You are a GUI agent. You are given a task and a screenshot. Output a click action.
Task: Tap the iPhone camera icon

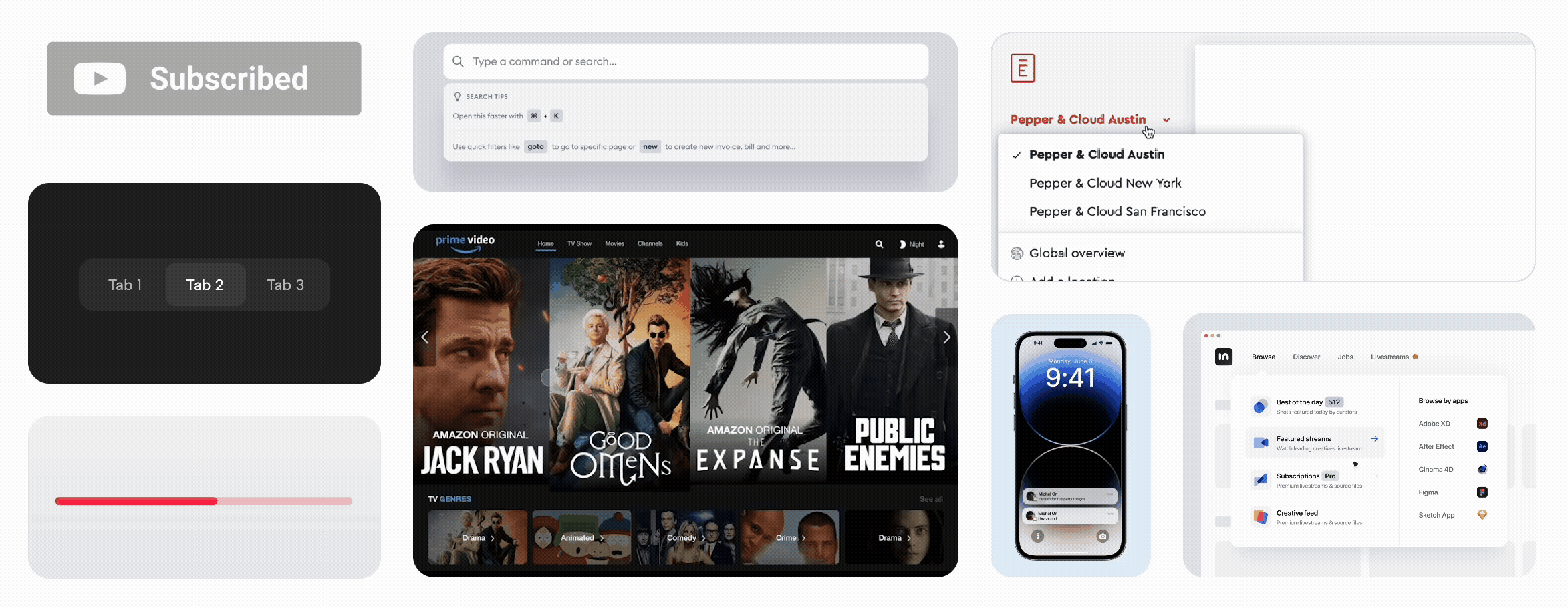point(1103,536)
